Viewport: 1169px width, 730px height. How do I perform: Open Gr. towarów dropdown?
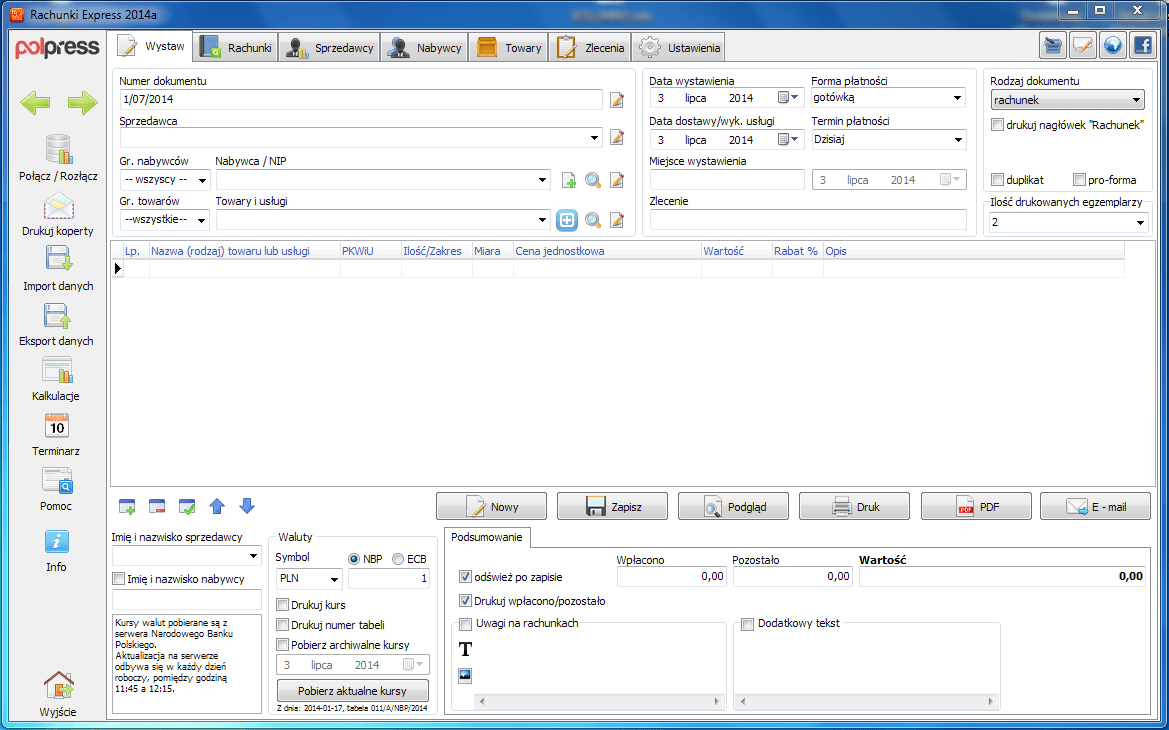pos(201,220)
